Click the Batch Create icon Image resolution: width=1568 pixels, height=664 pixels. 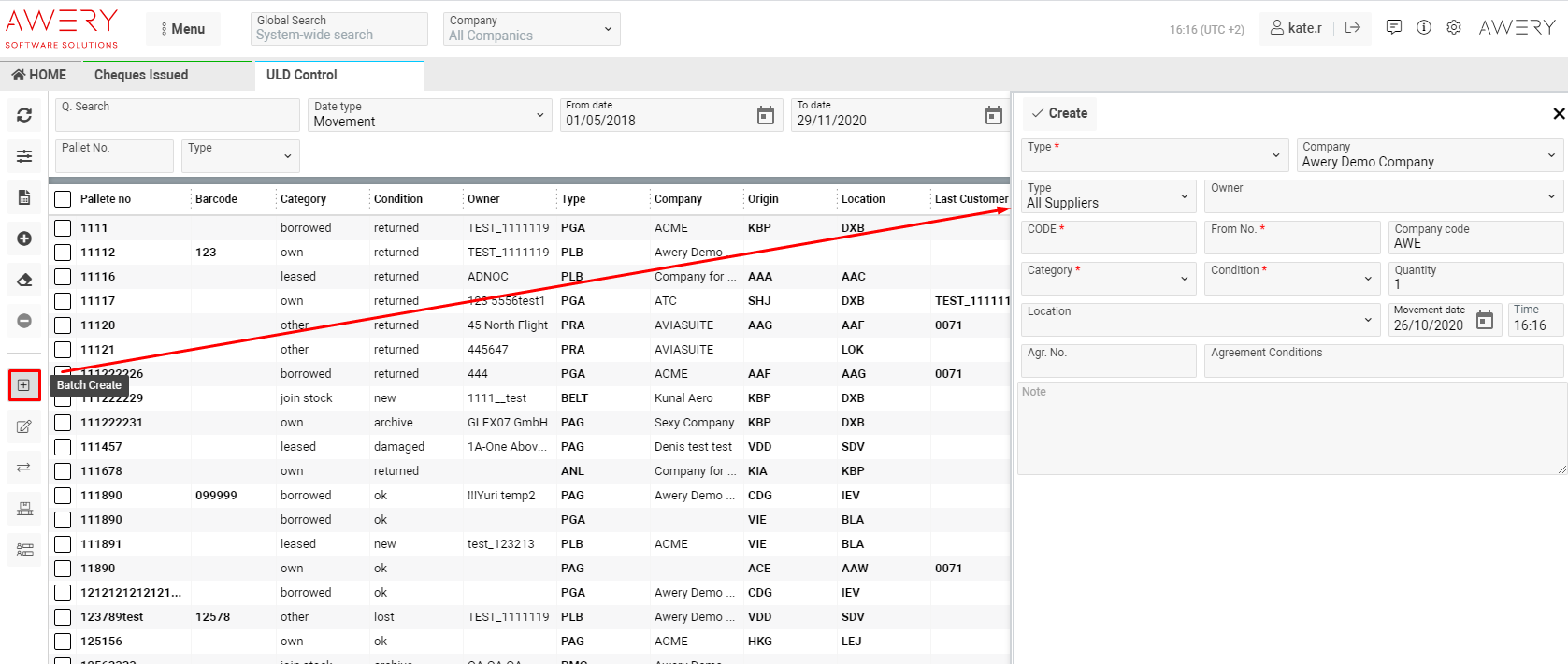(x=24, y=385)
